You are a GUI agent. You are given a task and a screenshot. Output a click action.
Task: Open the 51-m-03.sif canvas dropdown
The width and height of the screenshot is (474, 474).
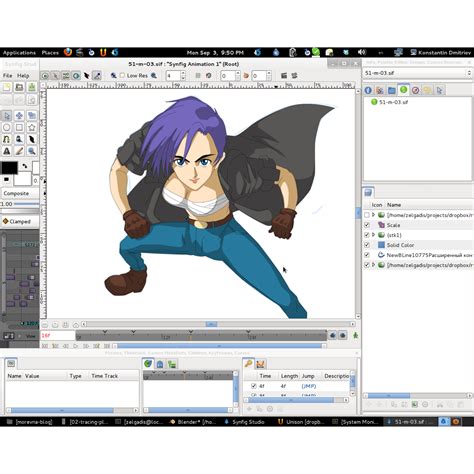(x=418, y=73)
